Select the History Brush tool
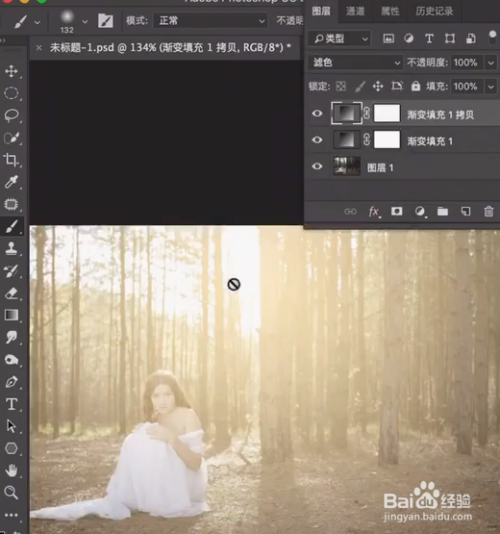The width and height of the screenshot is (500, 534). coord(11,271)
